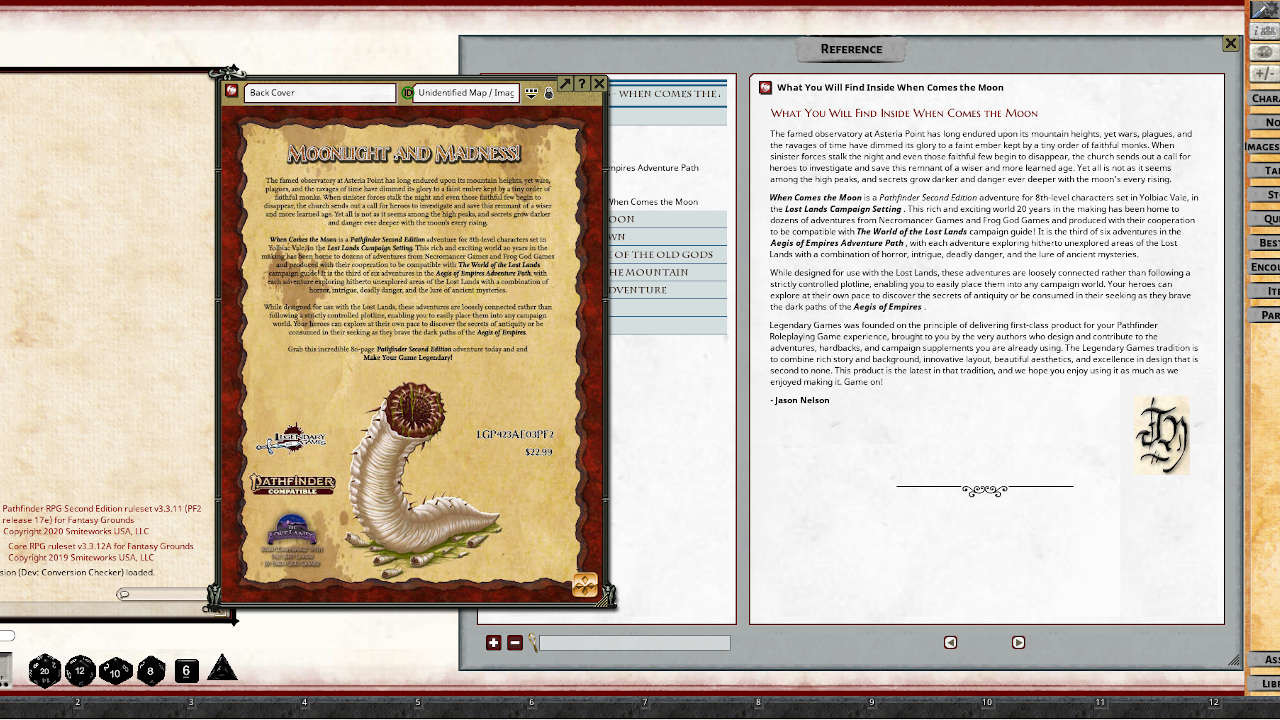Viewport: 1280px width, 720px height.
Task: Click the chat input field bottom left
Action: pyautogui.click(x=160, y=593)
